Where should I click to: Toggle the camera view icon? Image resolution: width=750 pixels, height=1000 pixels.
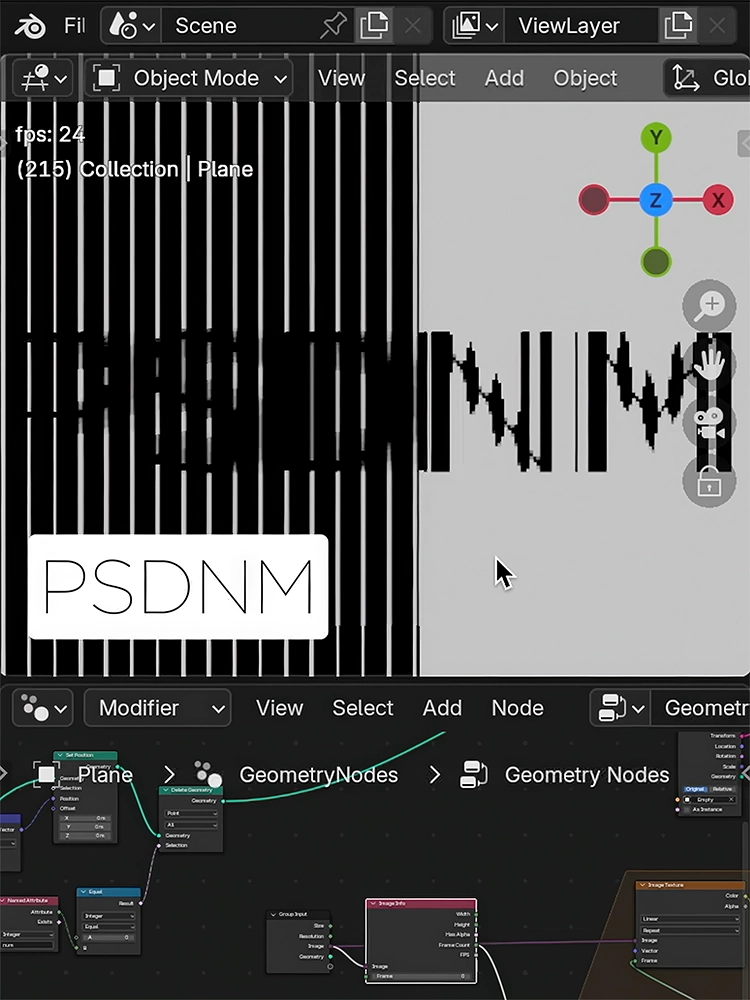pos(709,423)
